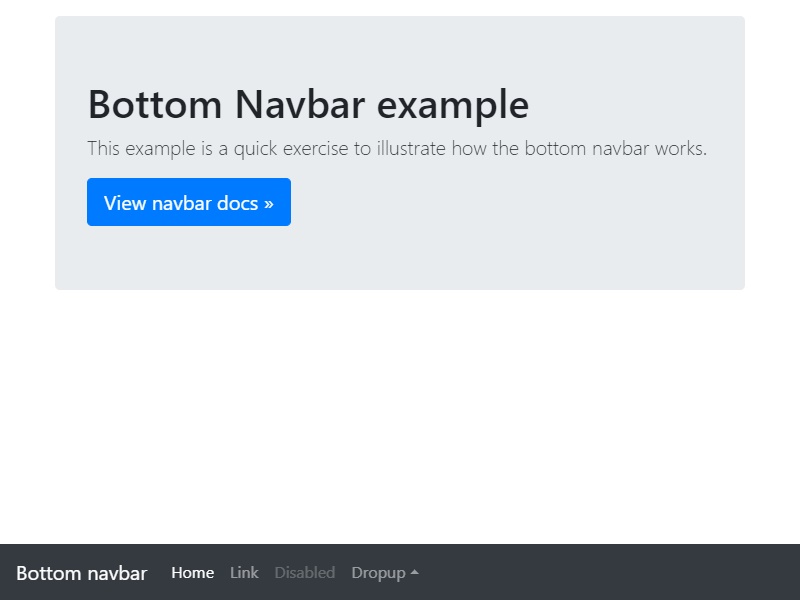
Task: Click the description paragraph under the heading
Action: coord(397,149)
